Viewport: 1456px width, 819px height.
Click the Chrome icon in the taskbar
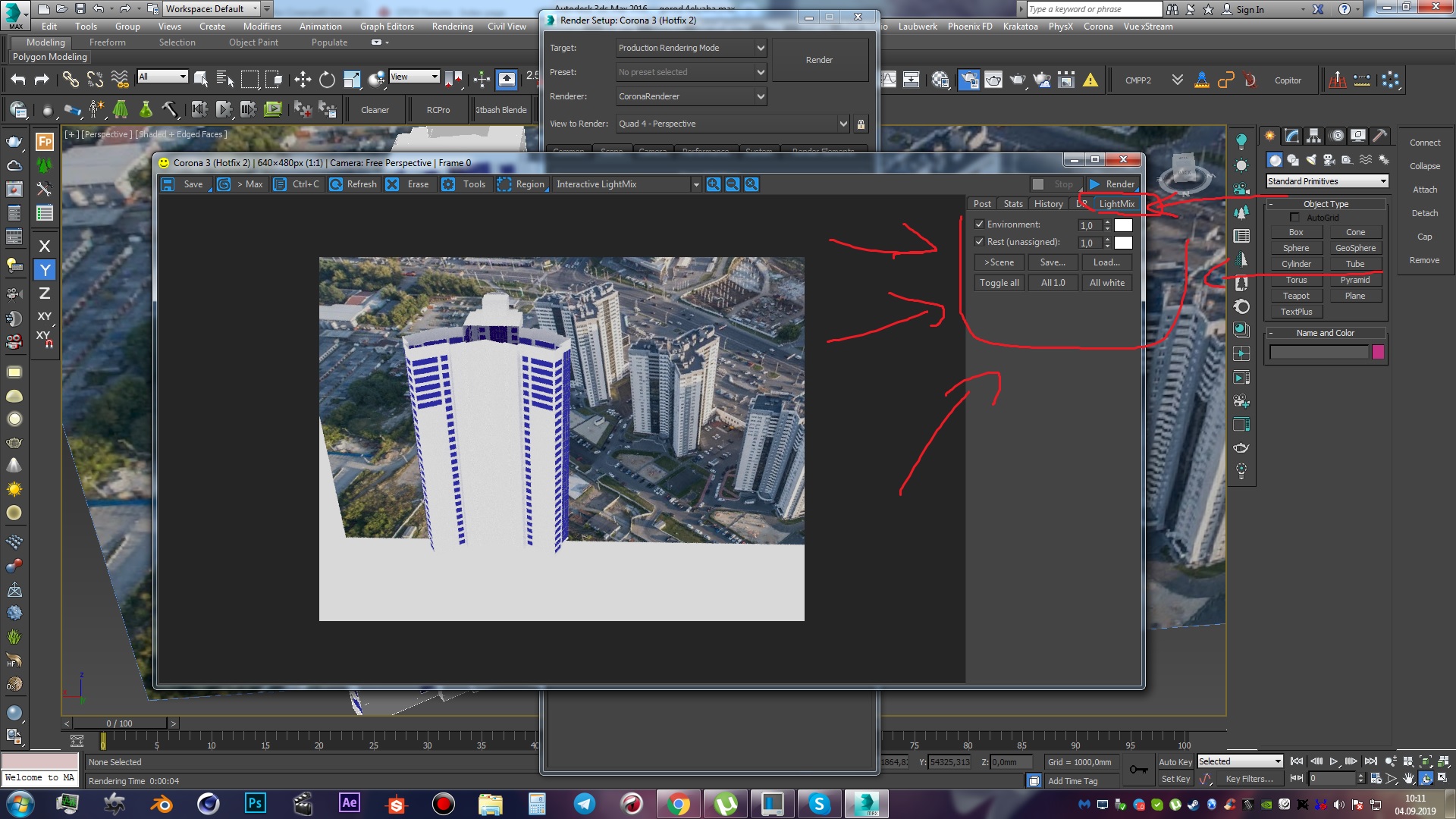pos(678,804)
